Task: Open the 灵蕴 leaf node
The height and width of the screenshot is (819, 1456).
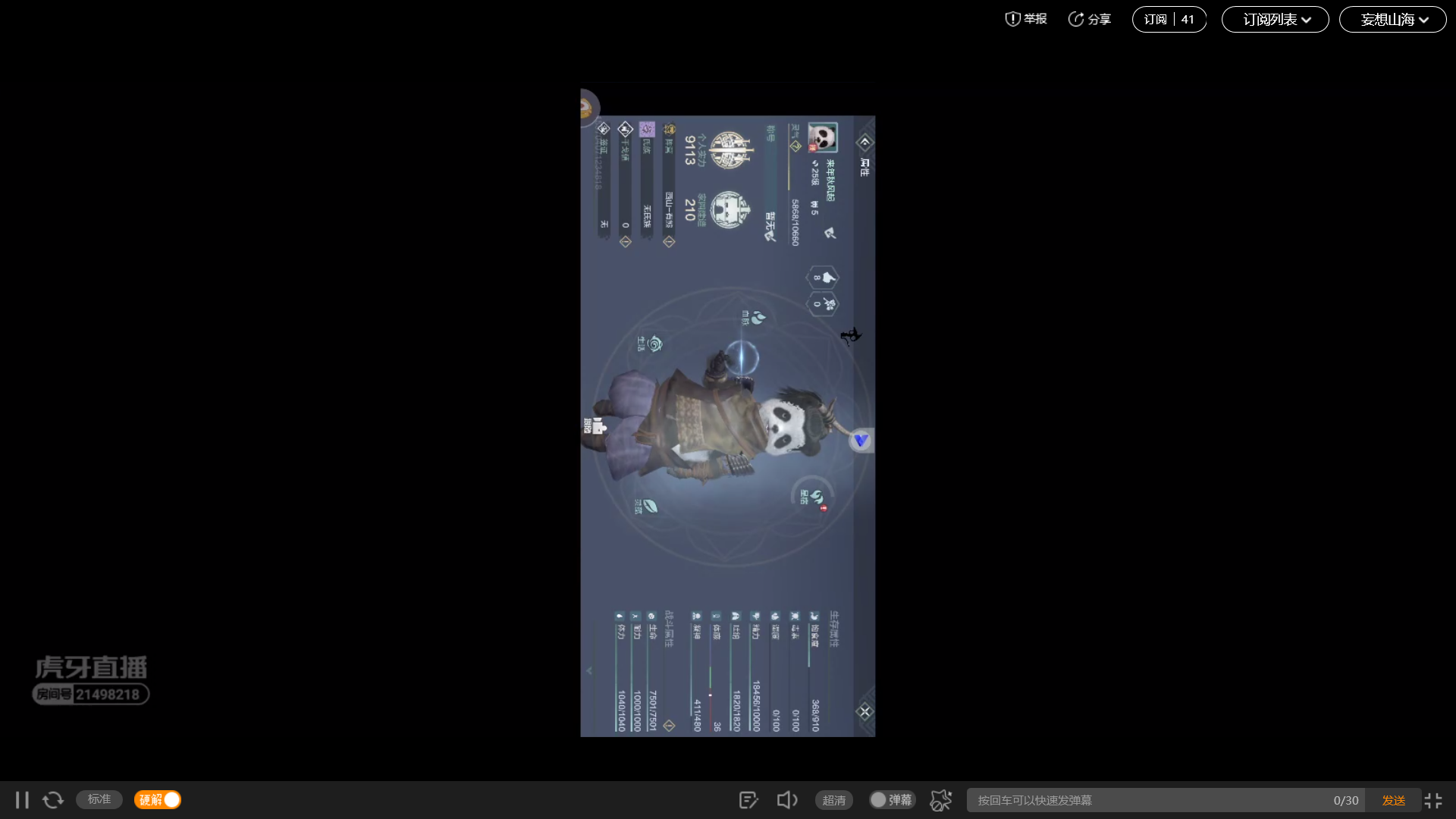Action: 646,506
